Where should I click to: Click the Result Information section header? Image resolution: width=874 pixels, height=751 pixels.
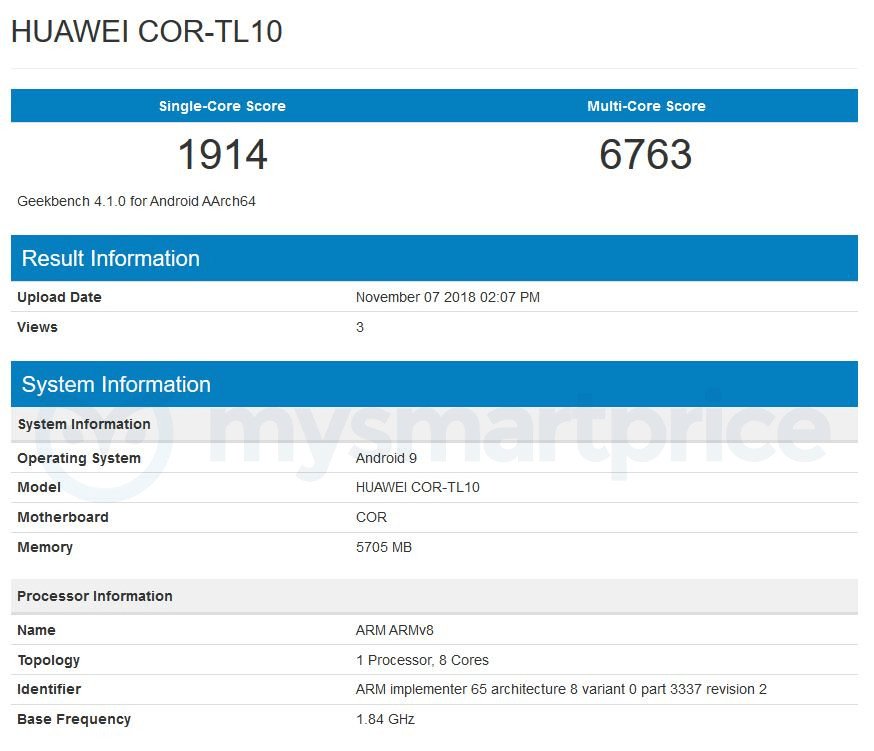110,258
